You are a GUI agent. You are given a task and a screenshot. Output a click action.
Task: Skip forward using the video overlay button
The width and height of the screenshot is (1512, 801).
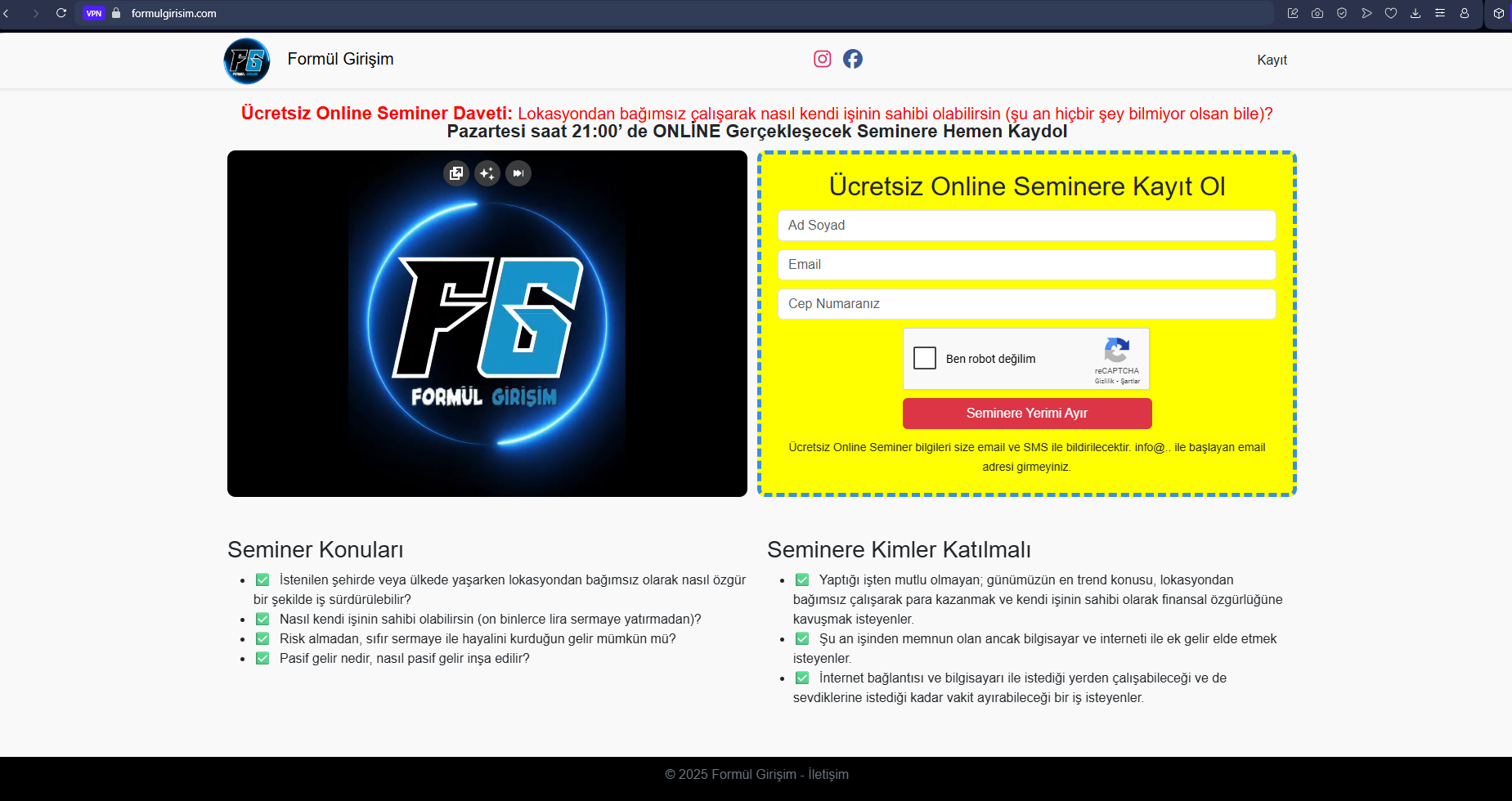pos(518,173)
